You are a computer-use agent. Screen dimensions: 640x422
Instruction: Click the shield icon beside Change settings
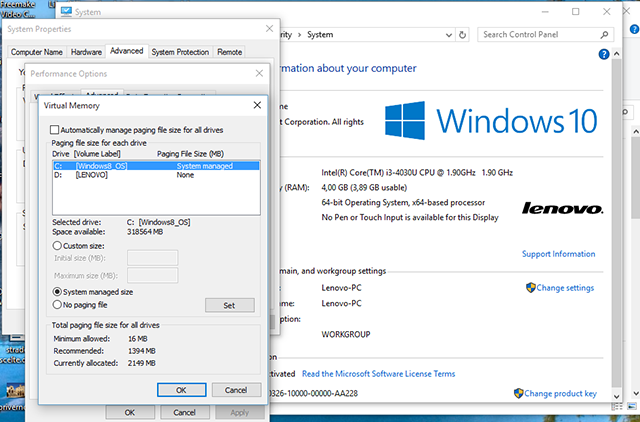tap(530, 288)
